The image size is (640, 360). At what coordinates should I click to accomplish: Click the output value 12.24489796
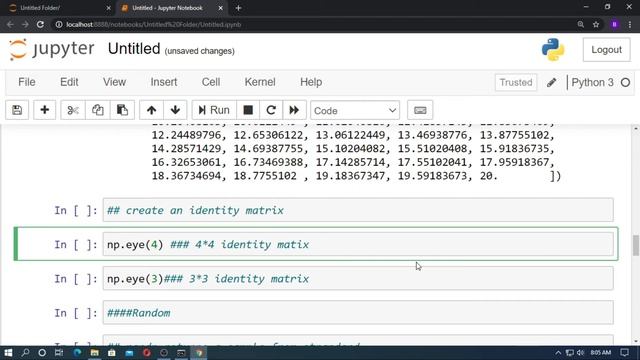(x=187, y=135)
